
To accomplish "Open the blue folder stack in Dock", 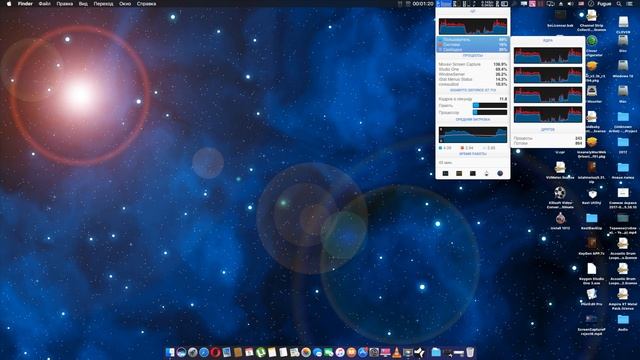I will (436, 352).
